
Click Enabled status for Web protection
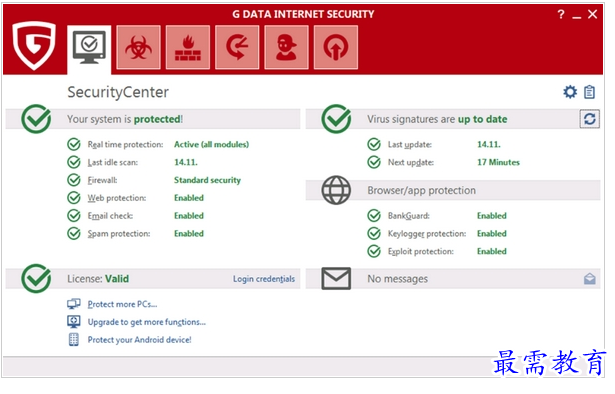189,198
